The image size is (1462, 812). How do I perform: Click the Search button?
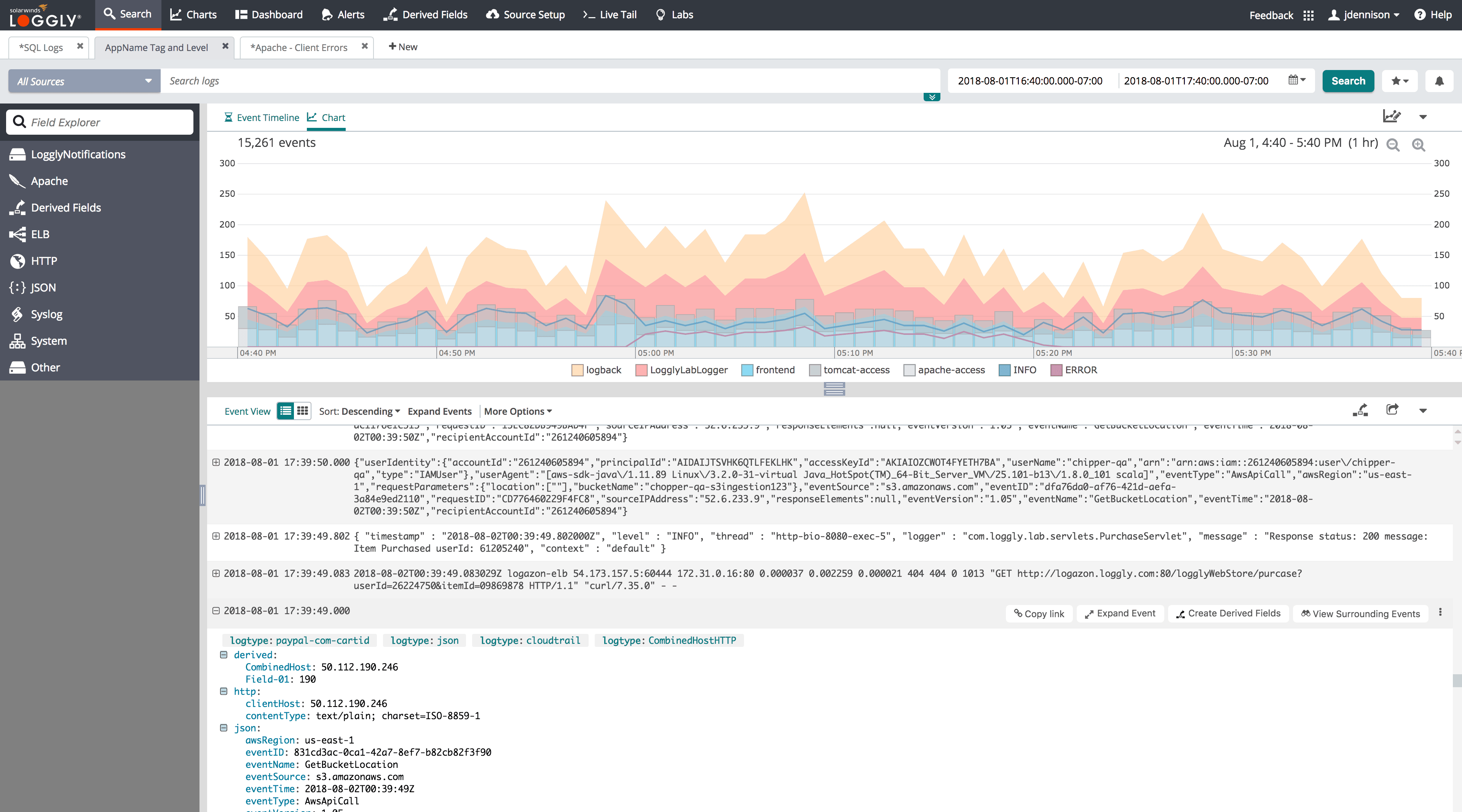point(1348,81)
